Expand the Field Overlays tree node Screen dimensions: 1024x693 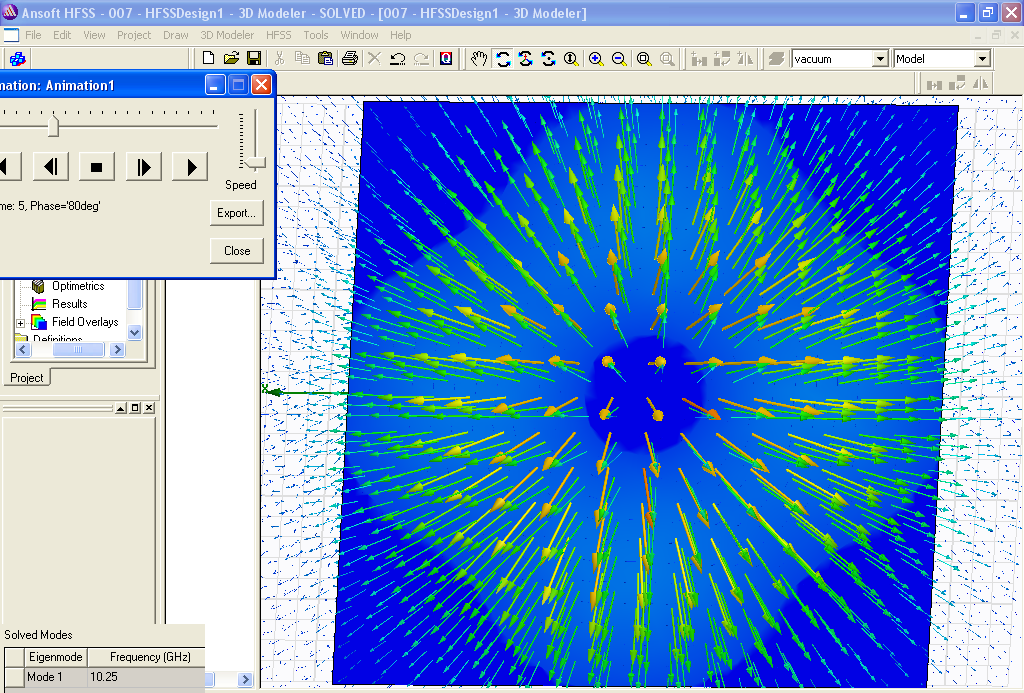click(x=20, y=323)
